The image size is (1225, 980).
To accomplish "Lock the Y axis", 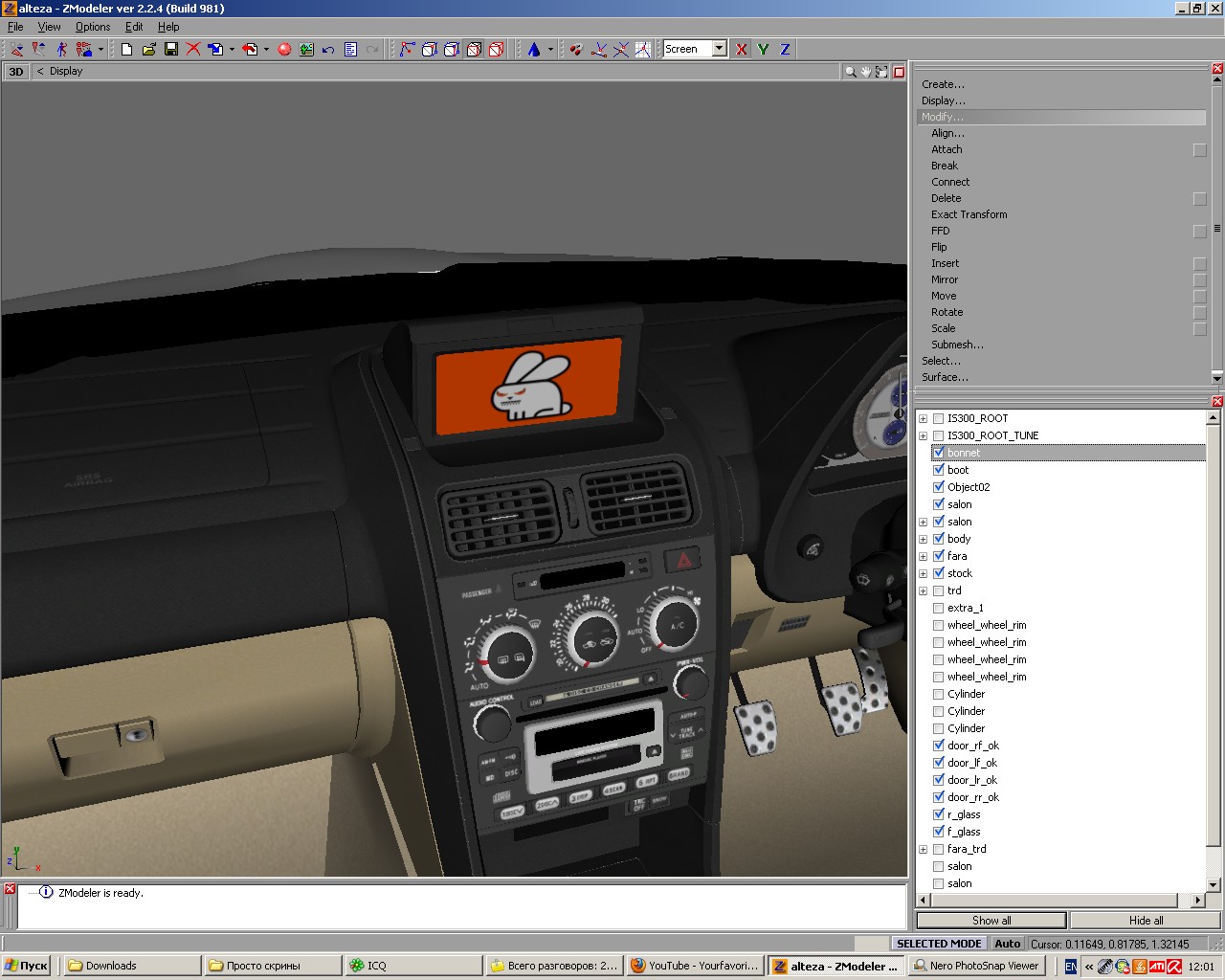I will (764, 49).
